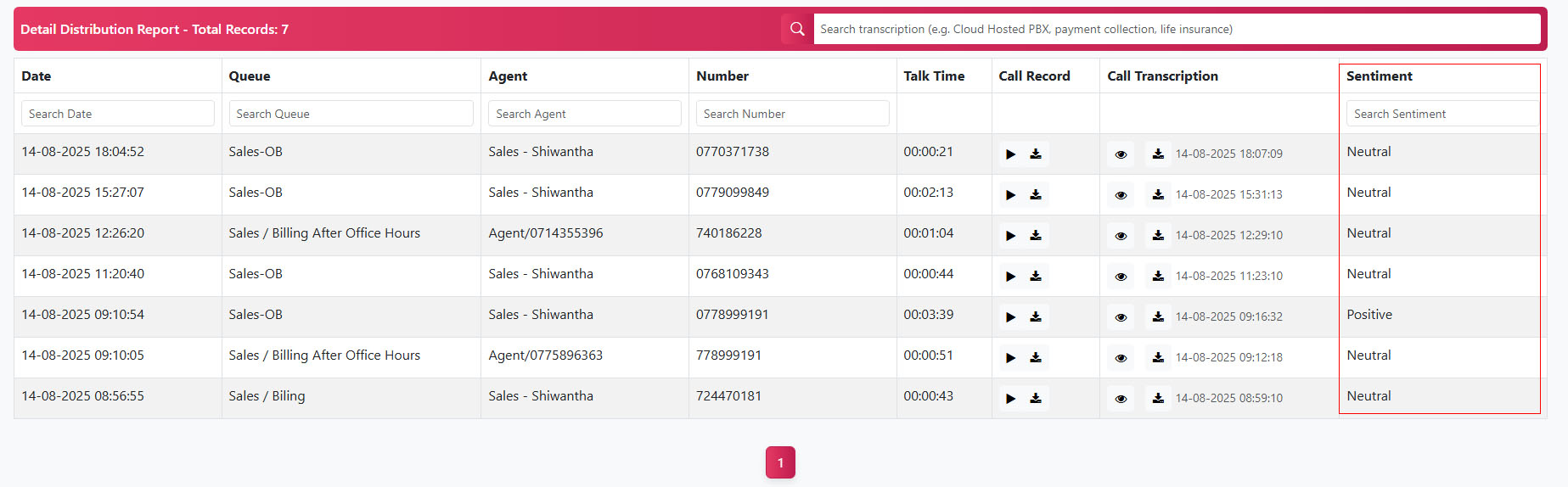Play the call recording from 18:04:52
This screenshot has width=1568, height=487.
click(1010, 154)
